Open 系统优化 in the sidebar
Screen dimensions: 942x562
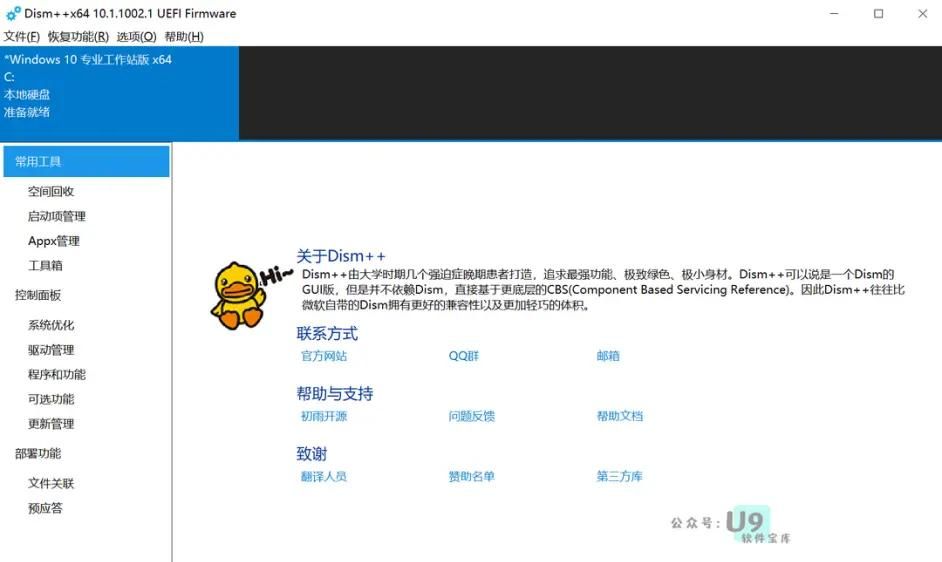click(x=51, y=325)
